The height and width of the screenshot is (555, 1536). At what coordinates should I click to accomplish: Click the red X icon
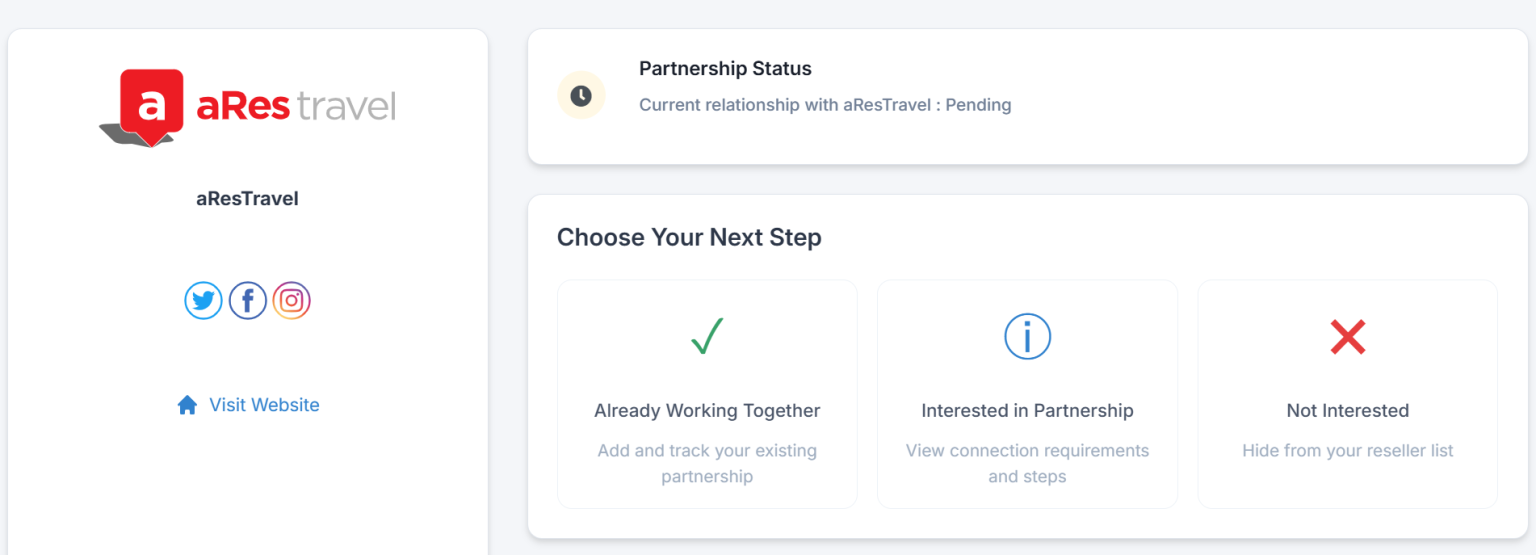[1347, 337]
